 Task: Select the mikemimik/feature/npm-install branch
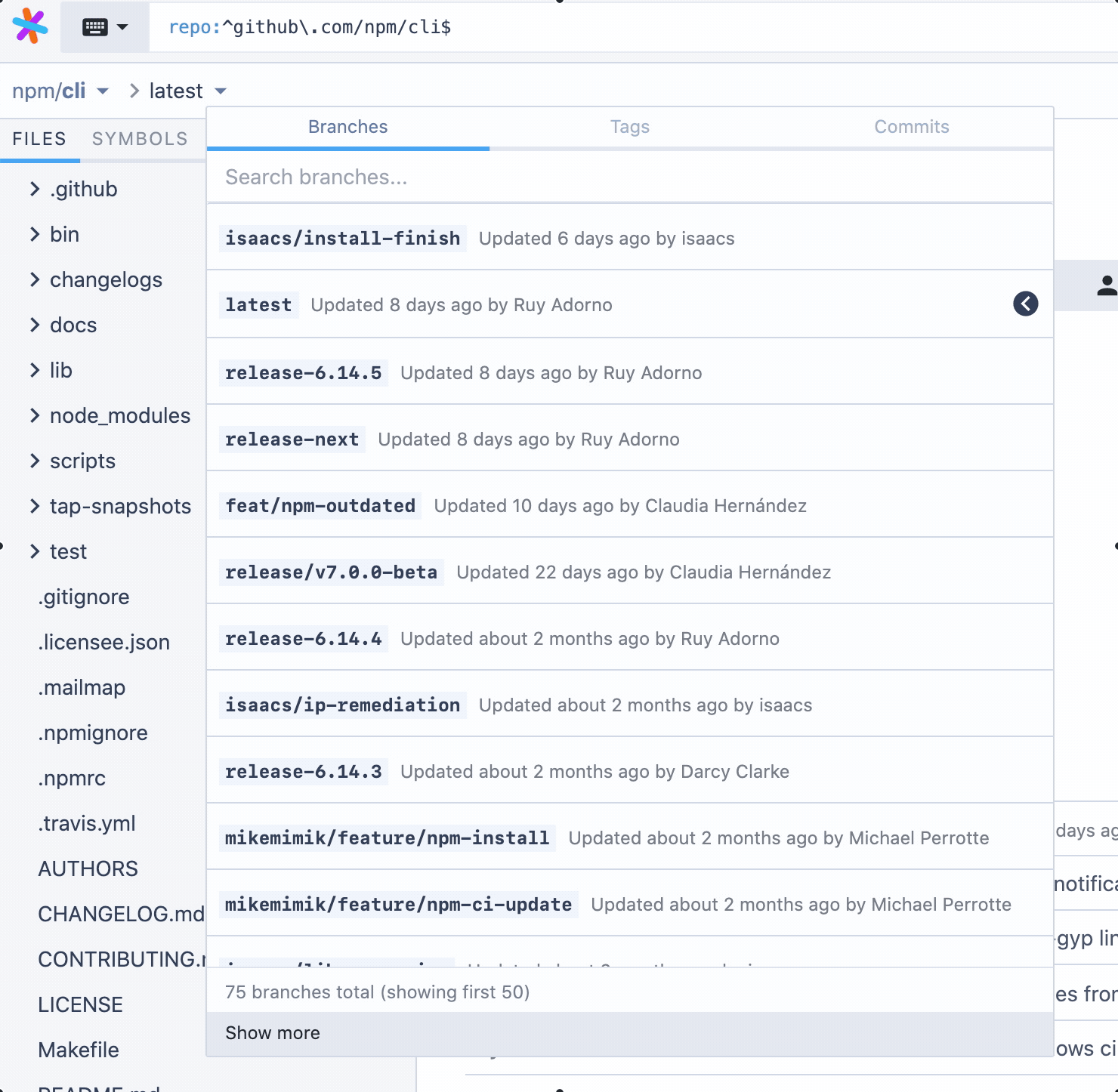pos(630,838)
